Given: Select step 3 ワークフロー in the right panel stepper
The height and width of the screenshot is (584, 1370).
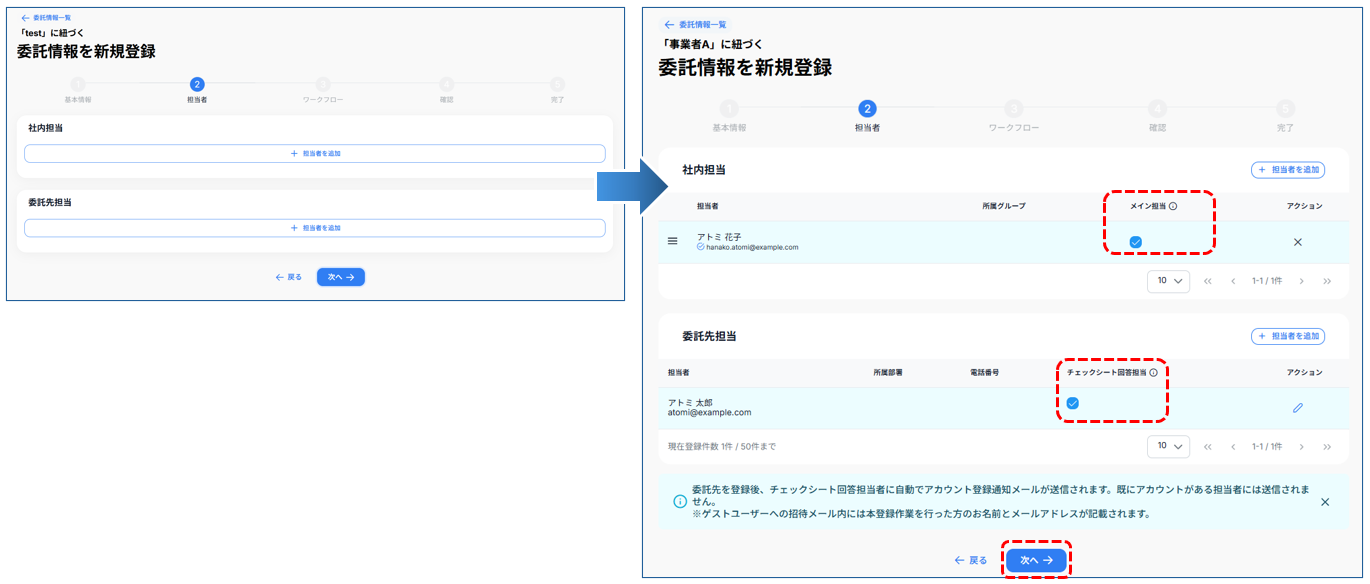Looking at the screenshot, I should click(1013, 109).
